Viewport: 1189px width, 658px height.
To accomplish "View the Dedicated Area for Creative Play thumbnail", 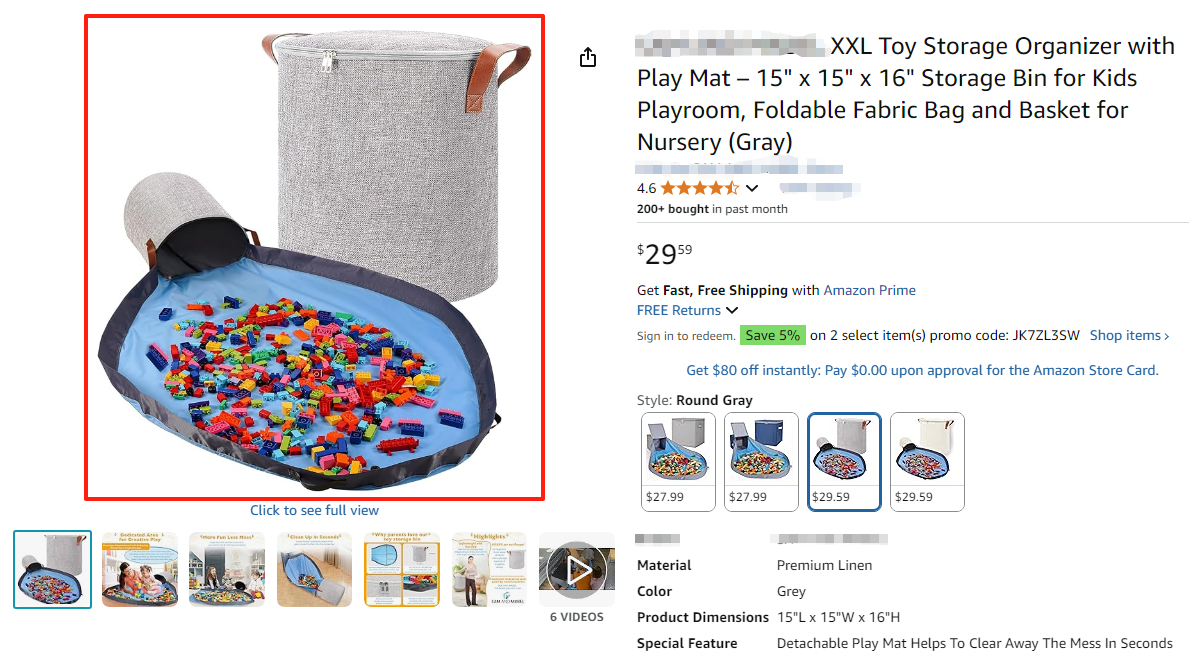I will point(140,569).
